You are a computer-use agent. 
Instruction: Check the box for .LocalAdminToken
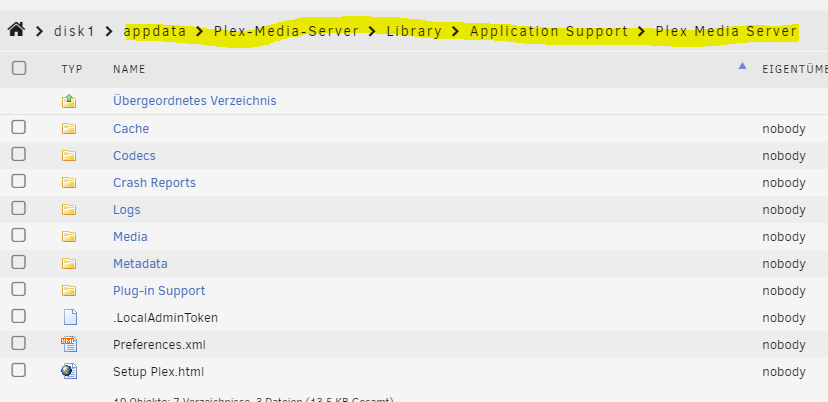19,316
